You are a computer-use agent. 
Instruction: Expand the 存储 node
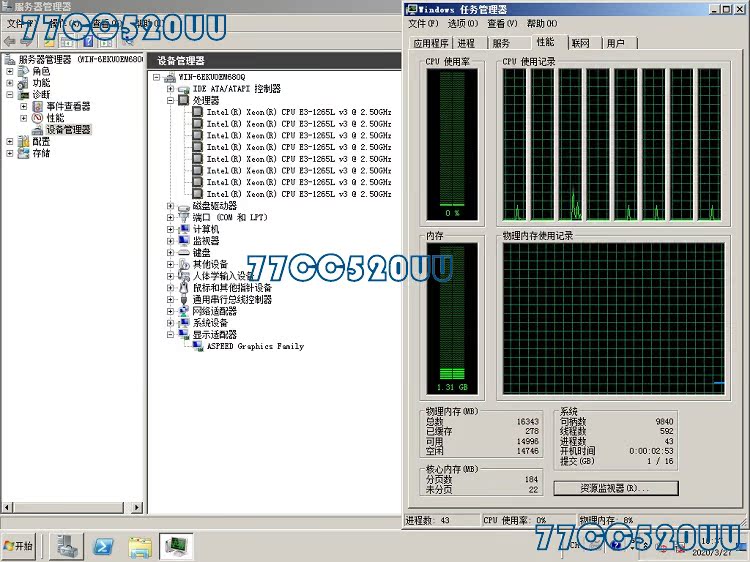click(x=10, y=153)
